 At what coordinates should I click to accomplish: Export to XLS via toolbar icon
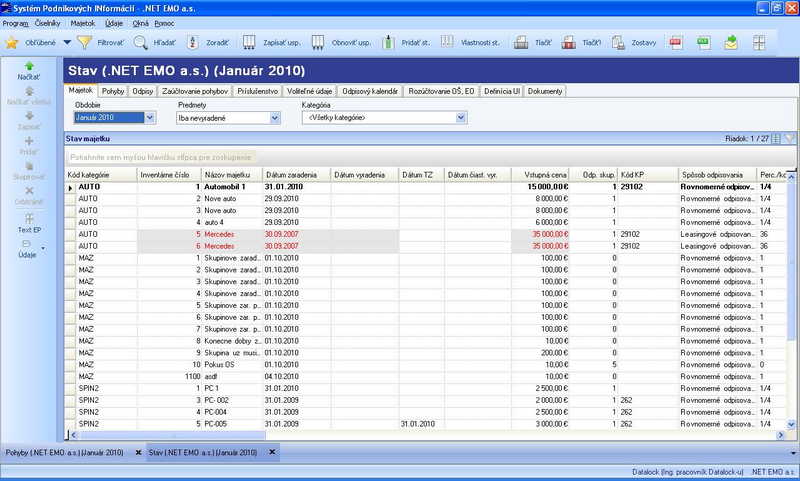coord(704,43)
